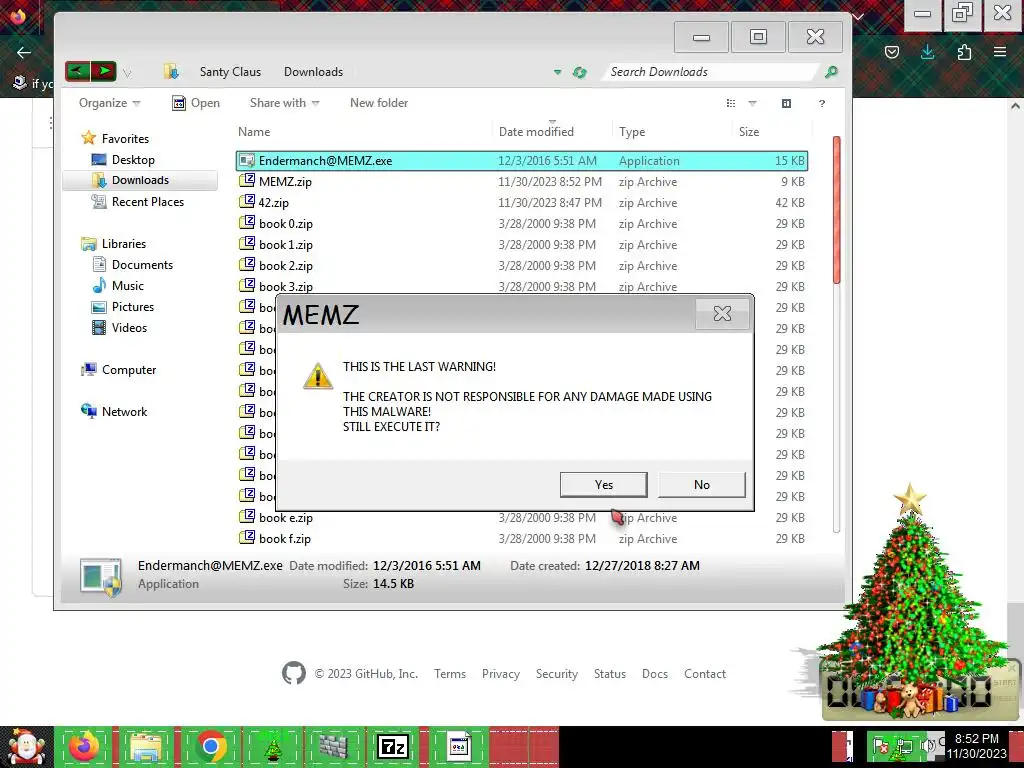Click the change view icon
The width and height of the screenshot is (1024, 768).
[x=731, y=103]
